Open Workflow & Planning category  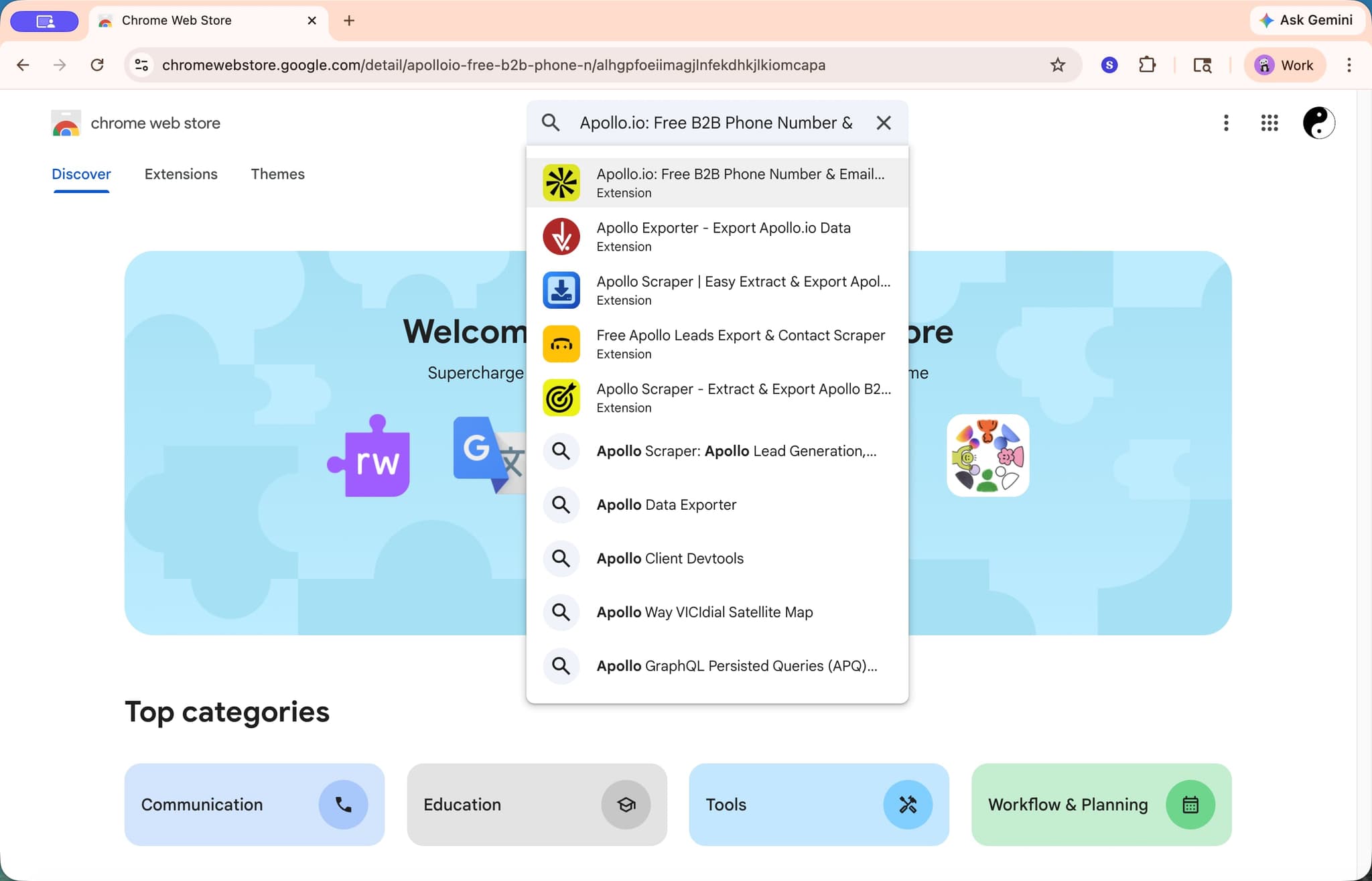pyautogui.click(x=1101, y=804)
